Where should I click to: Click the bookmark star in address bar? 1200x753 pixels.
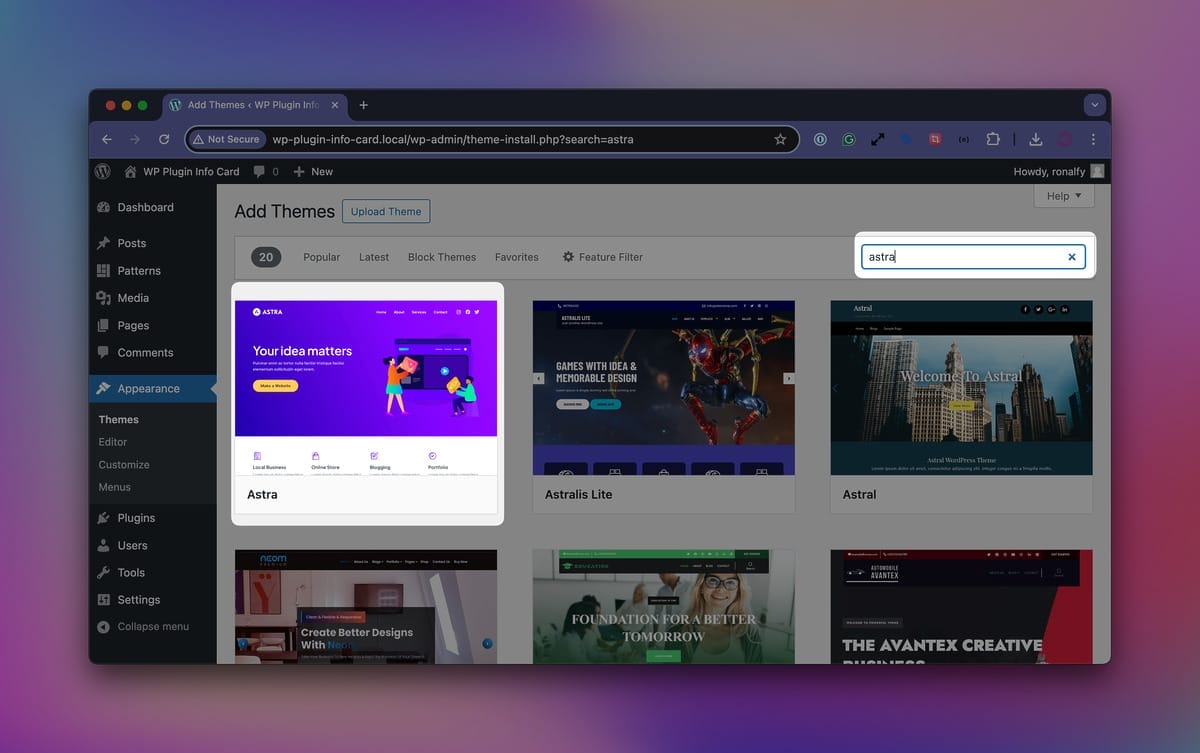pos(780,139)
